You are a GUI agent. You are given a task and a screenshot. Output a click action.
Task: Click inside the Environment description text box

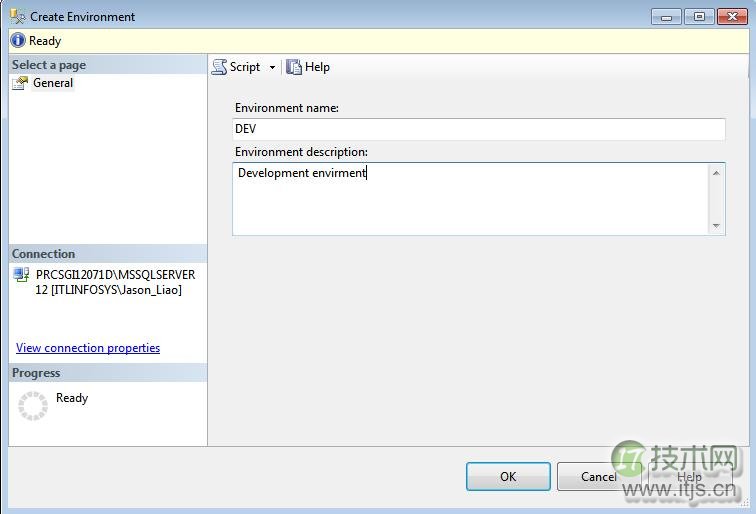(x=470, y=199)
